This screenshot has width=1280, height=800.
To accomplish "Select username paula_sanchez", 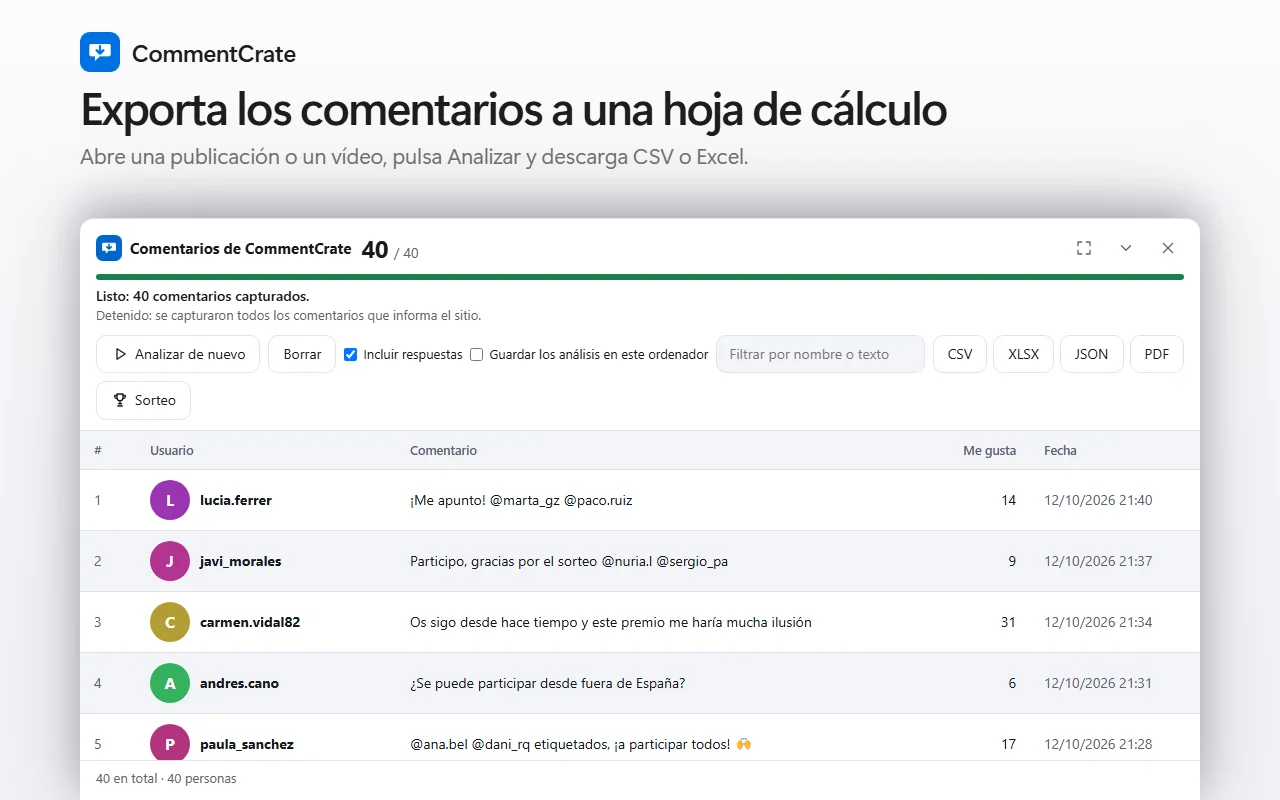I will tap(247, 744).
